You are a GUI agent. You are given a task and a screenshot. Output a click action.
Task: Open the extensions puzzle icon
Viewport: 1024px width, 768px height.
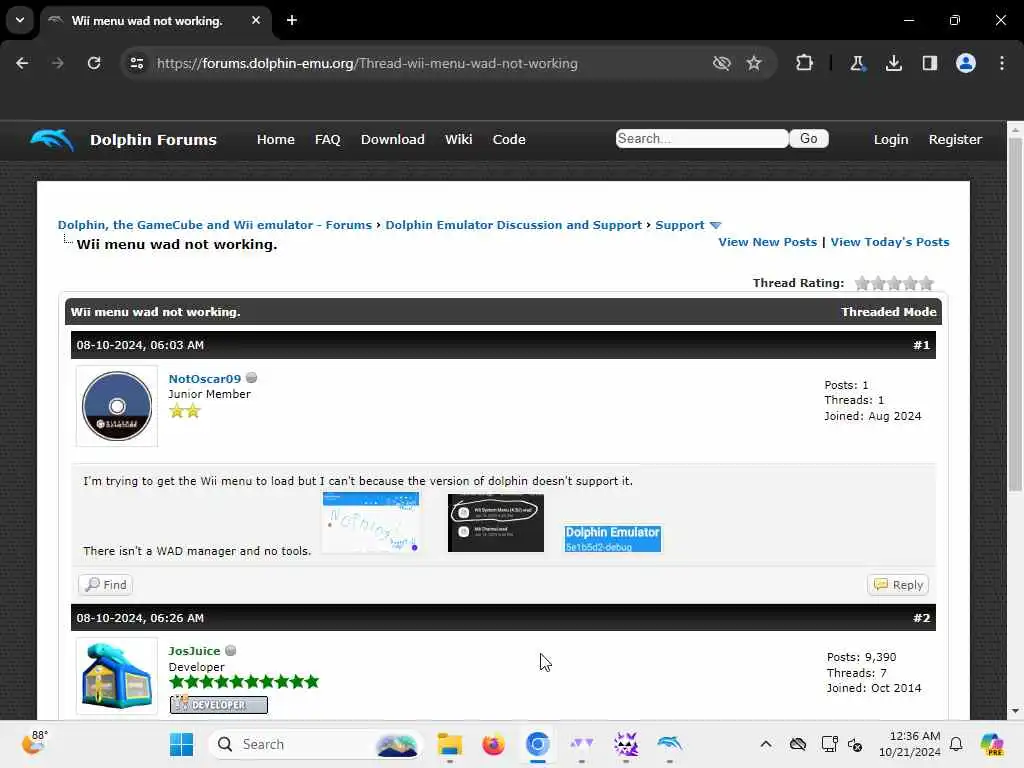[805, 63]
